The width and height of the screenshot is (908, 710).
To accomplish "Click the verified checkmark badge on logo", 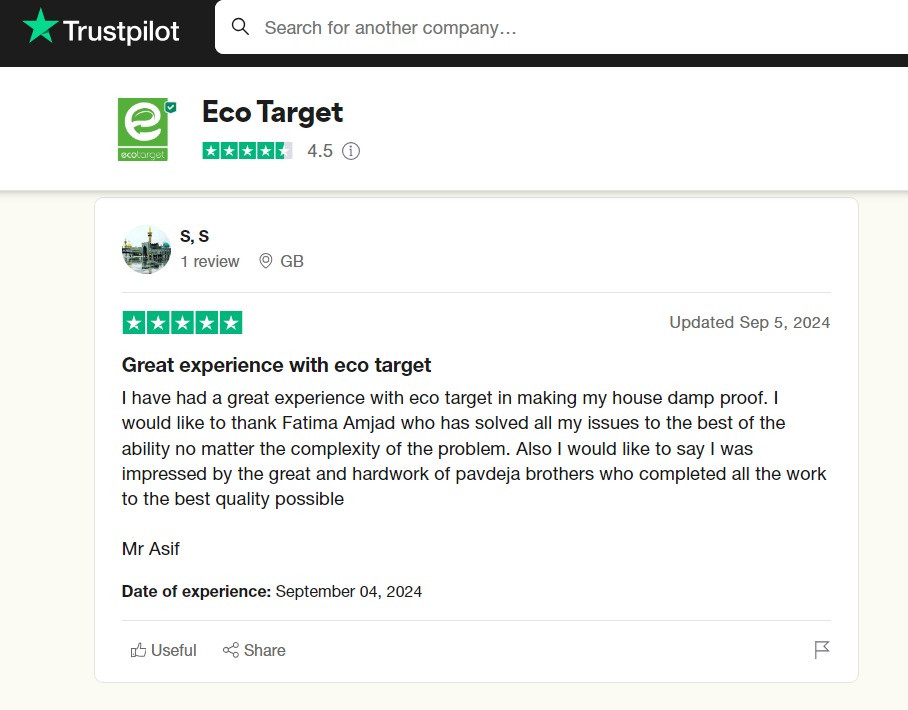I will (171, 107).
